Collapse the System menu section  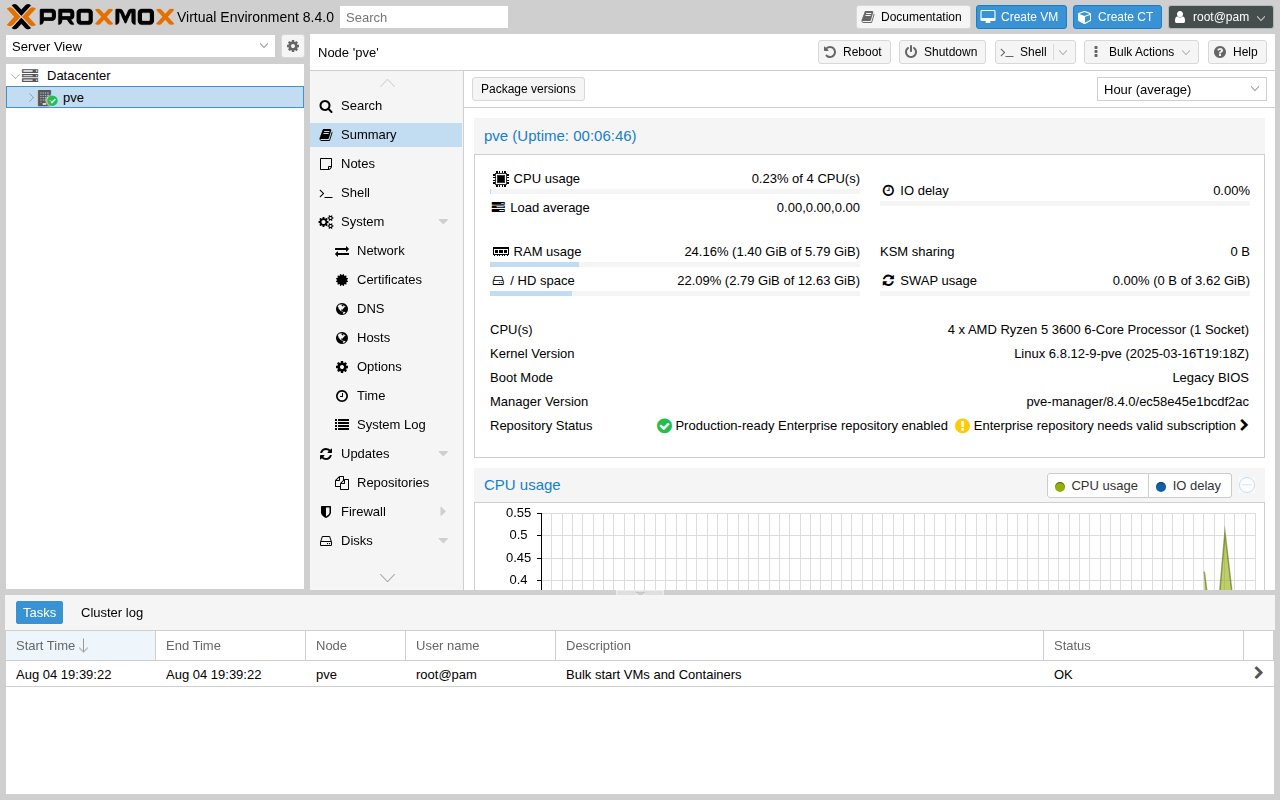point(443,222)
